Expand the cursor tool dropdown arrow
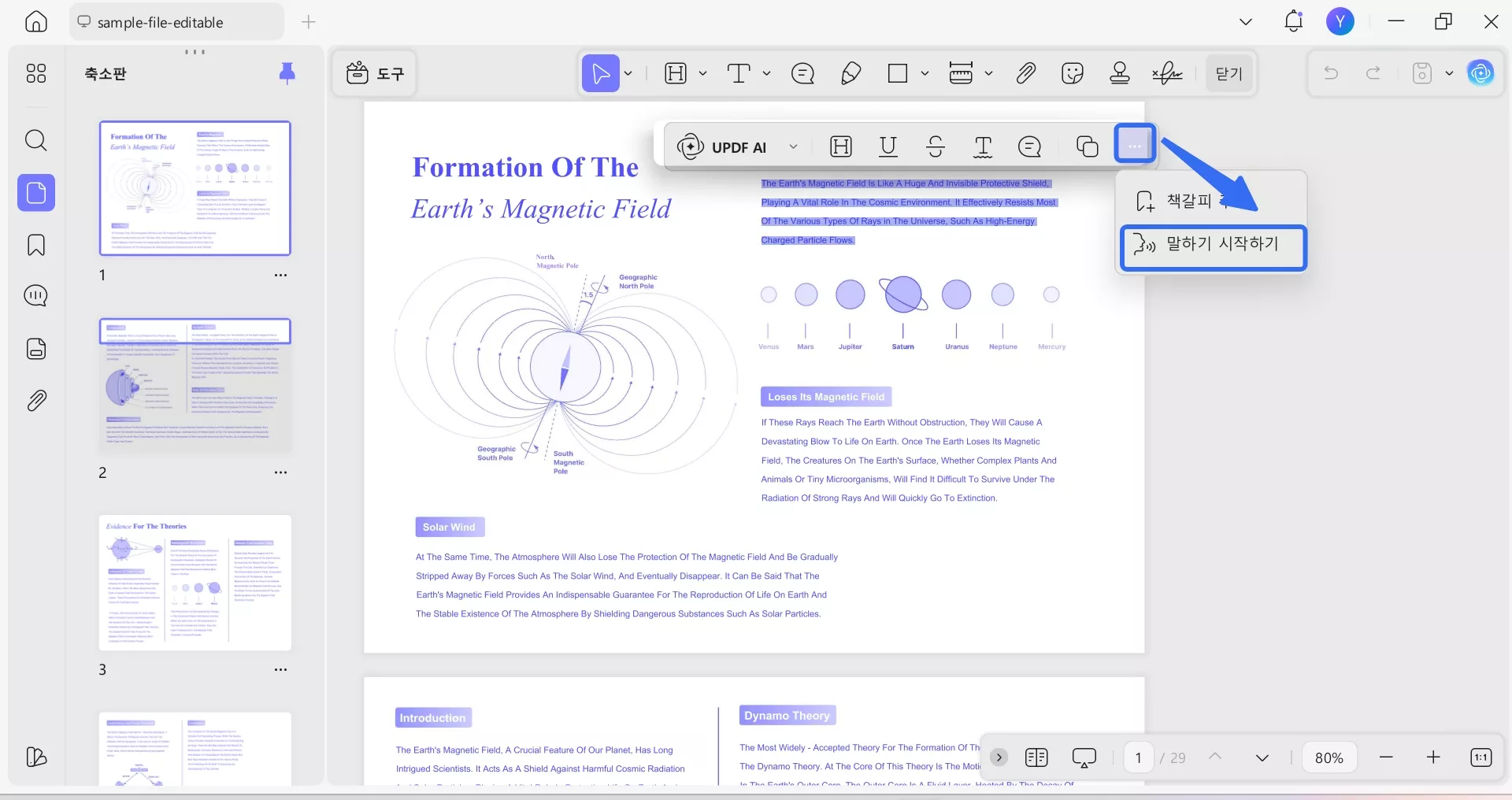Viewport: 1512px width, 800px height. 628,73
